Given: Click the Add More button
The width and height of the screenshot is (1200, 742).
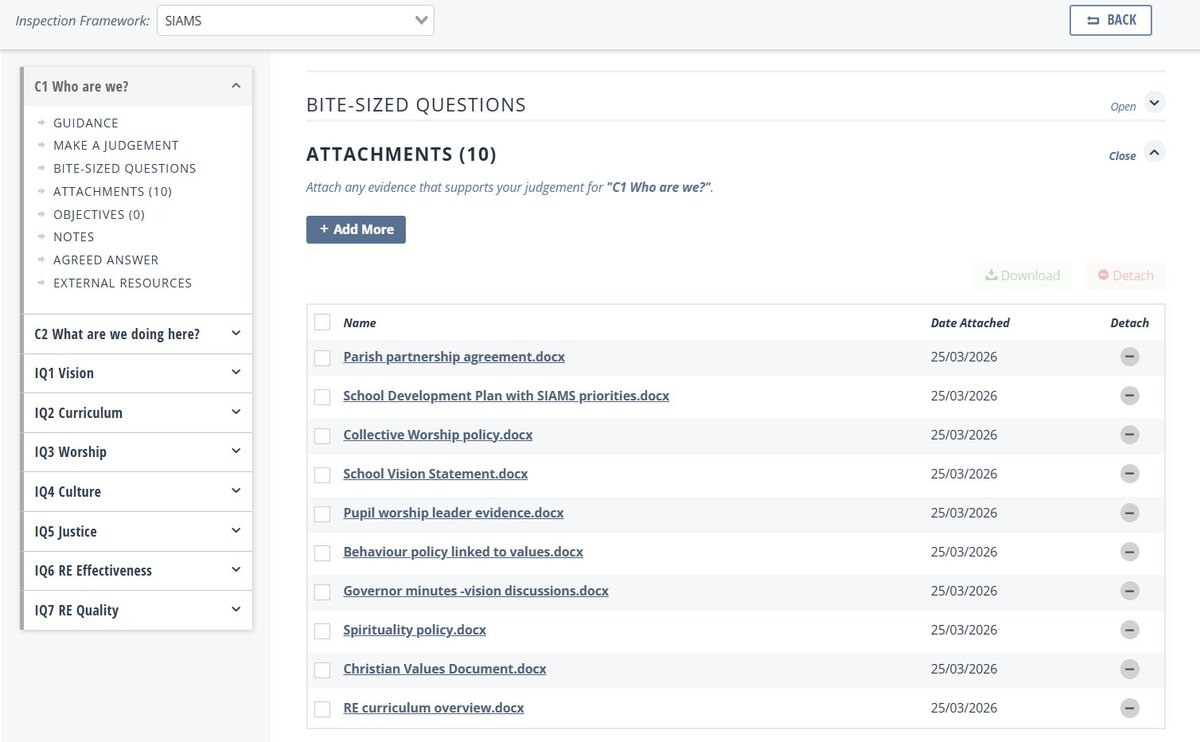Looking at the screenshot, I should coord(356,229).
